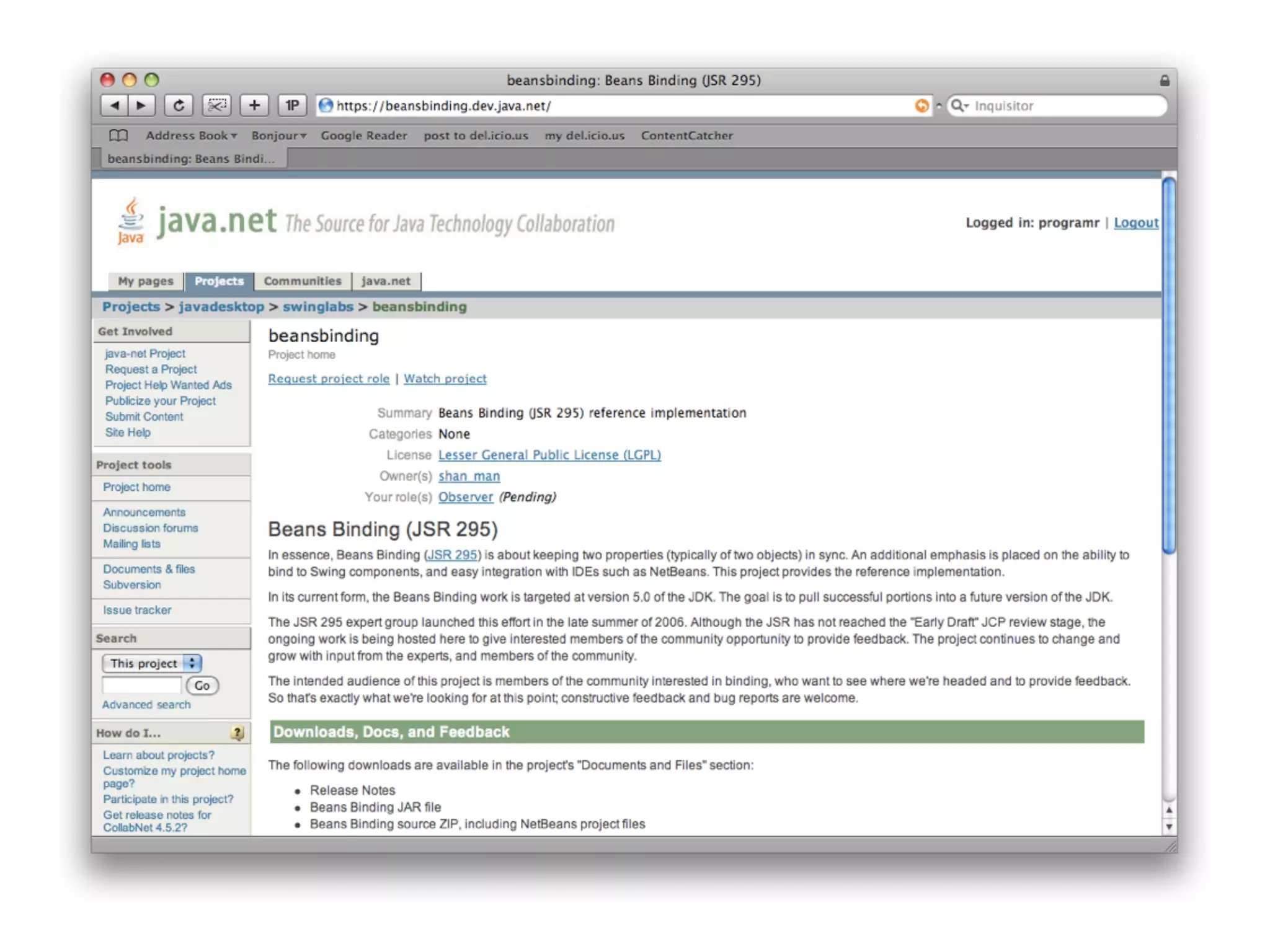Open Get release notes for CollabNet link

tap(157, 821)
